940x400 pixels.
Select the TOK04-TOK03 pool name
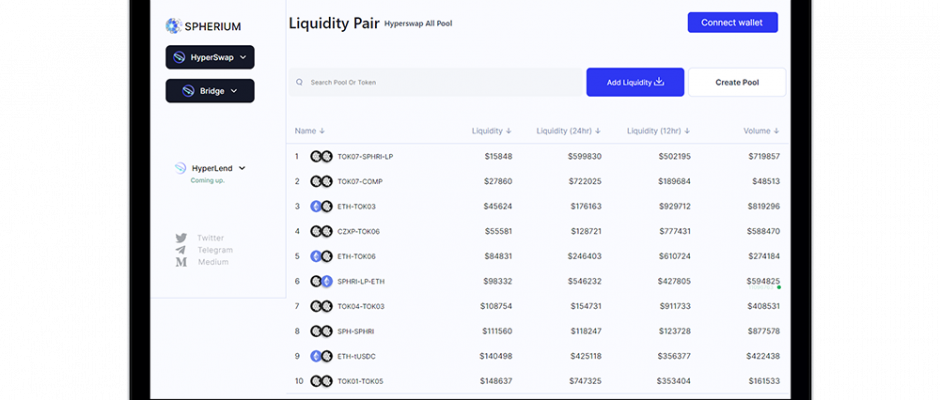coord(361,306)
